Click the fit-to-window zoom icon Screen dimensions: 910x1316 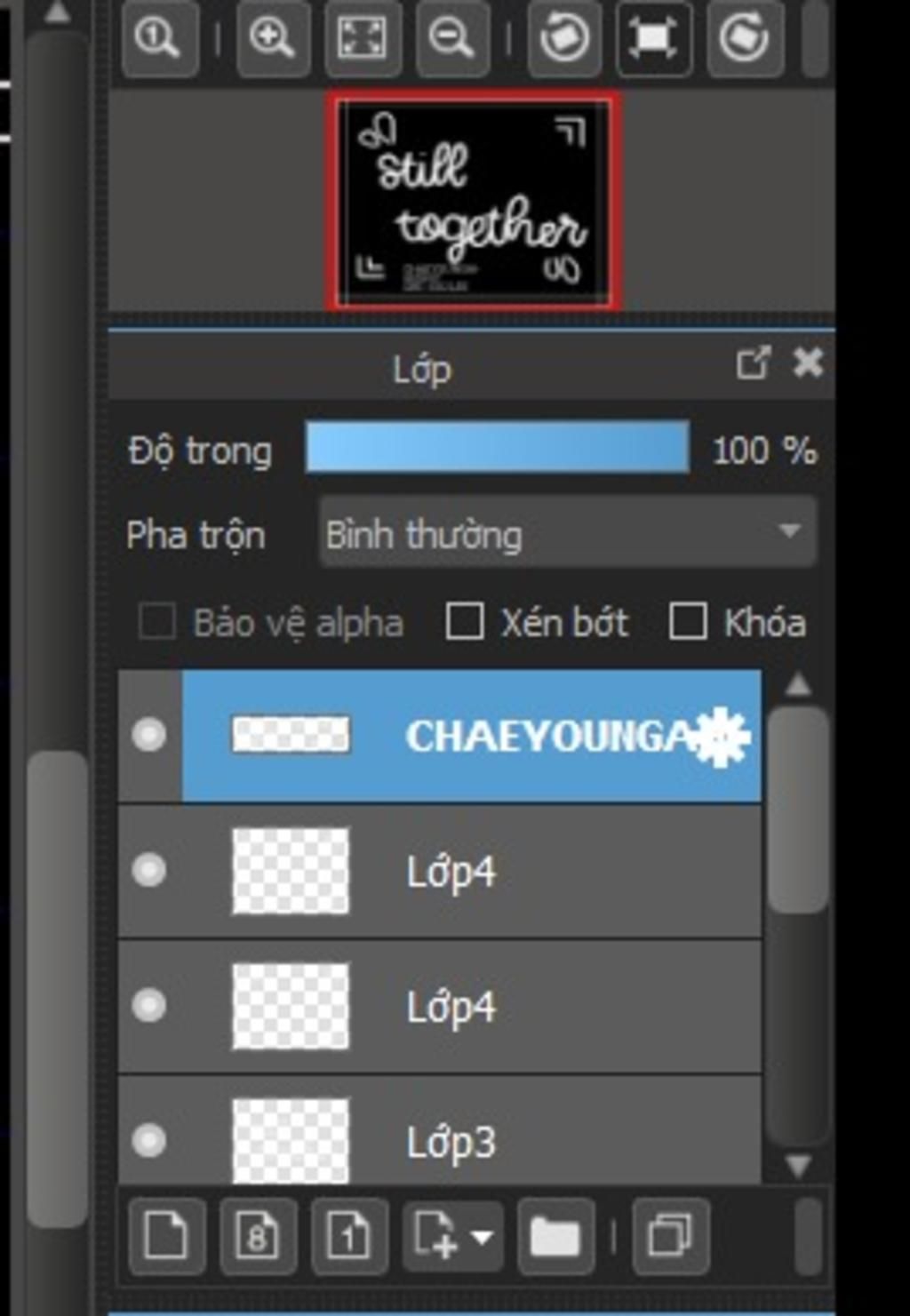tap(363, 38)
